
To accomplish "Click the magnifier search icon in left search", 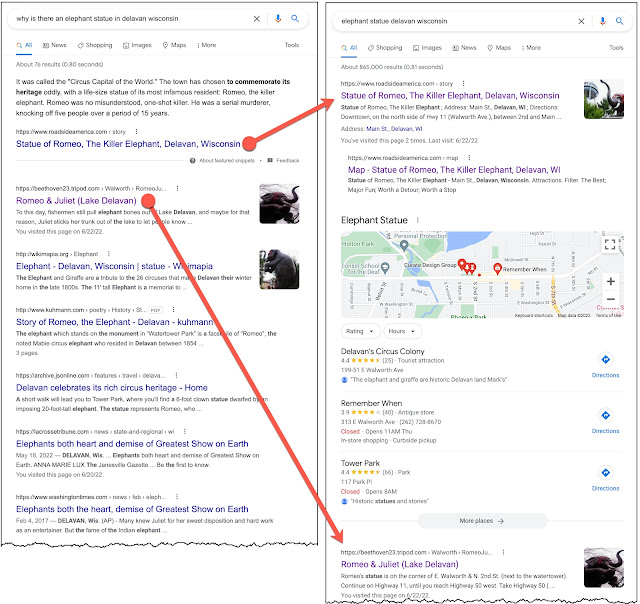I will [x=295, y=19].
